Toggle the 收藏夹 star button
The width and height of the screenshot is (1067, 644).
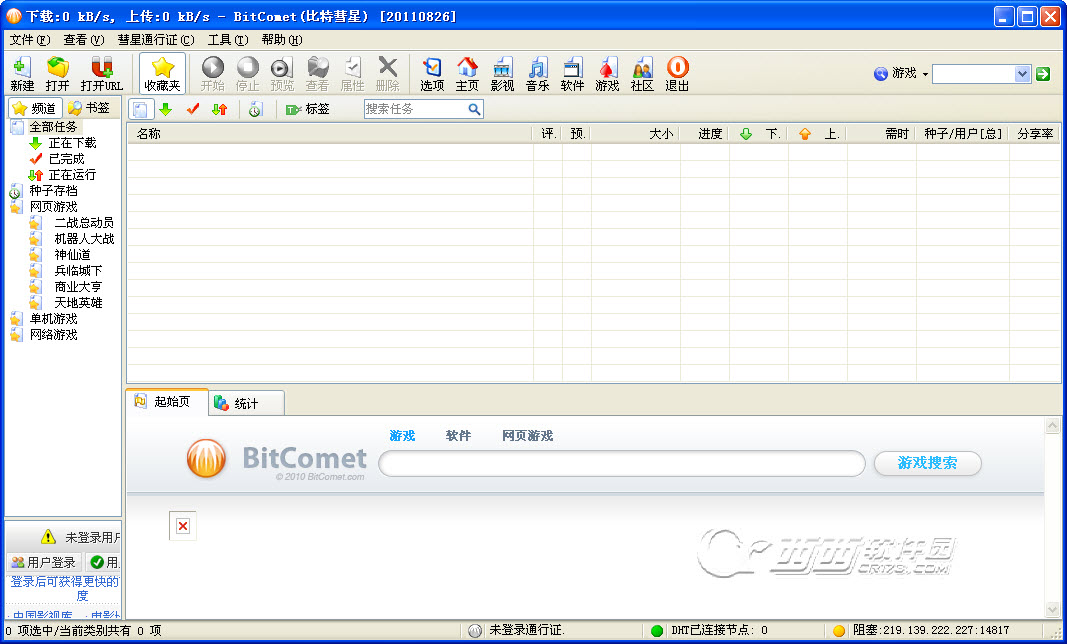(163, 74)
